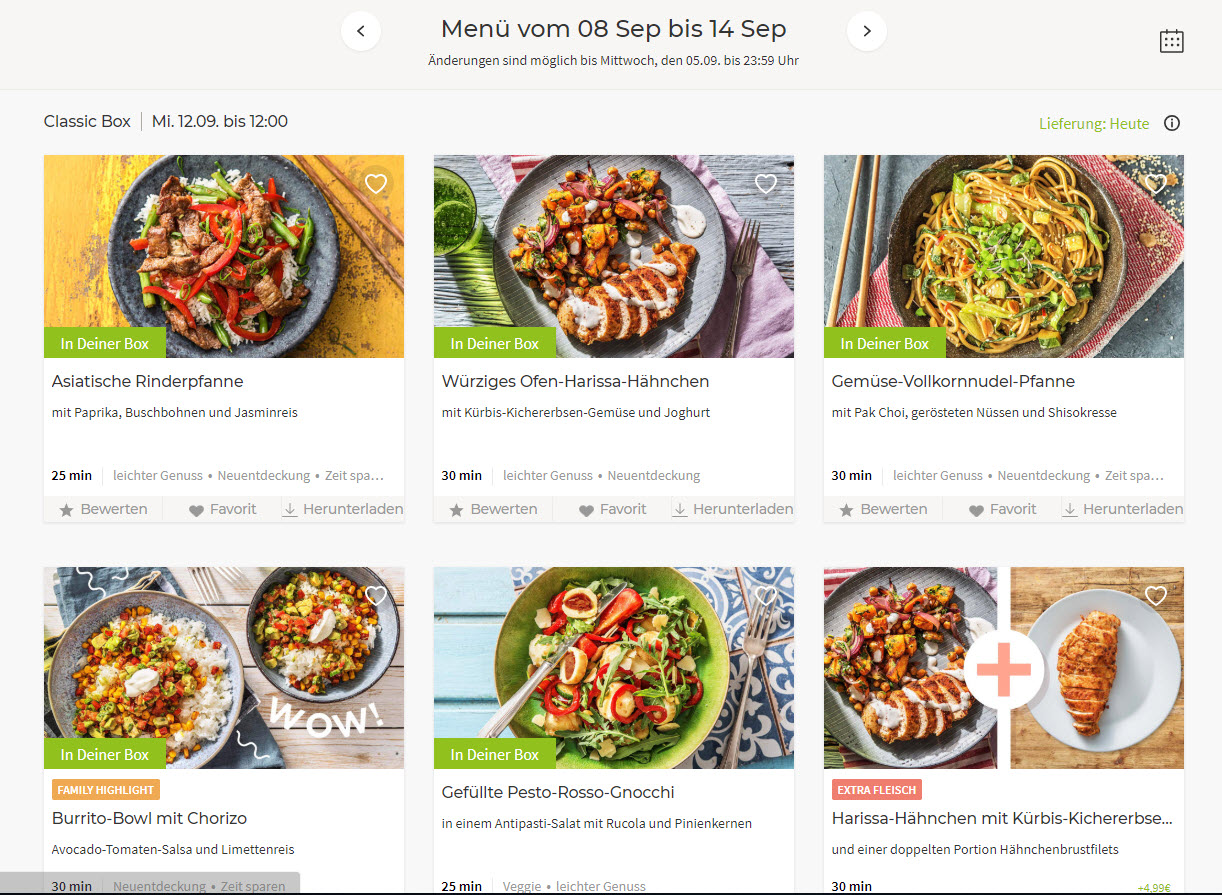
Task: Click the Bewerten star icon under Gemüse-Vollkornnudel-Pfanne
Action: [846, 509]
